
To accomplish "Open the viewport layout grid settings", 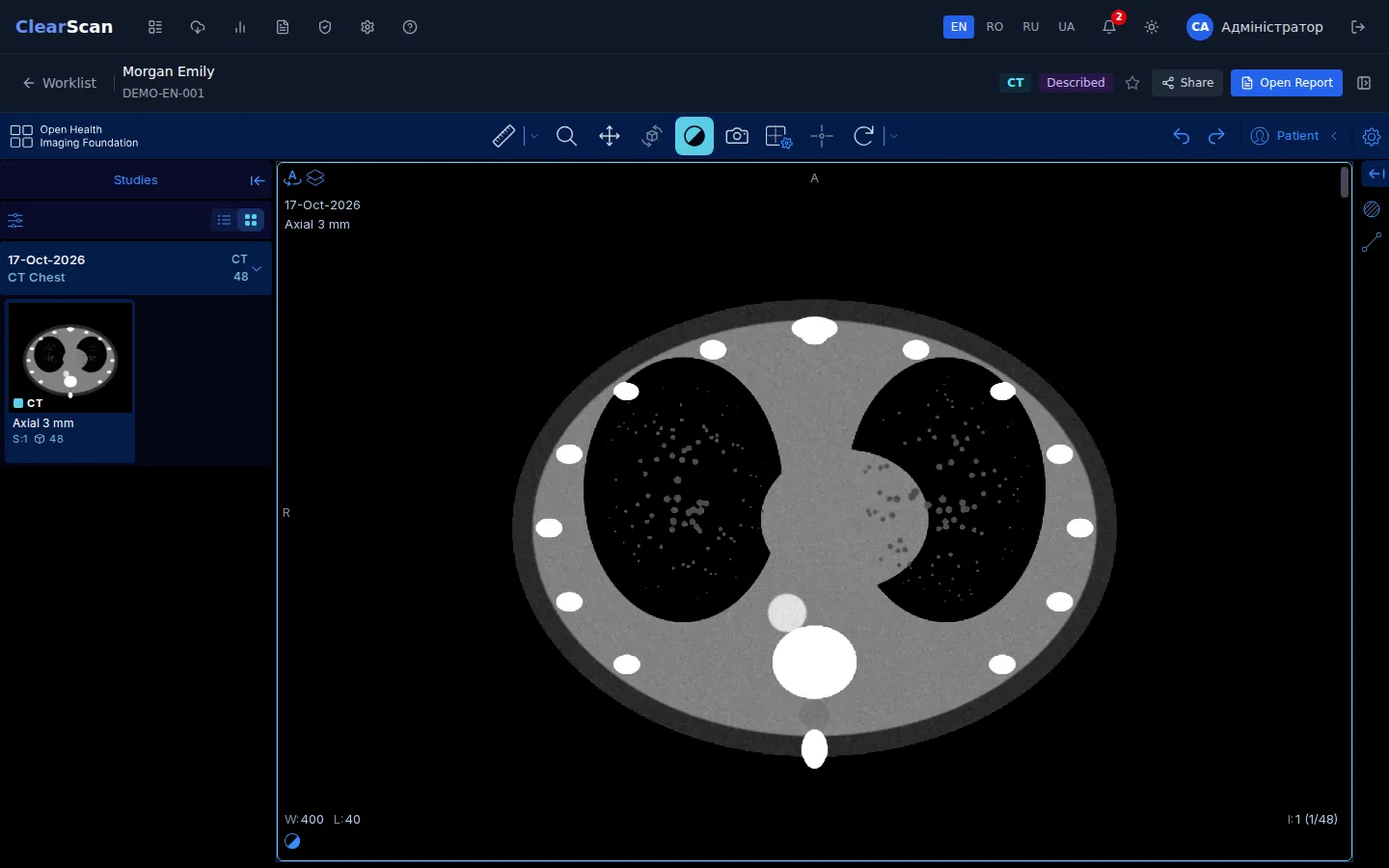I will pyautogui.click(x=779, y=136).
